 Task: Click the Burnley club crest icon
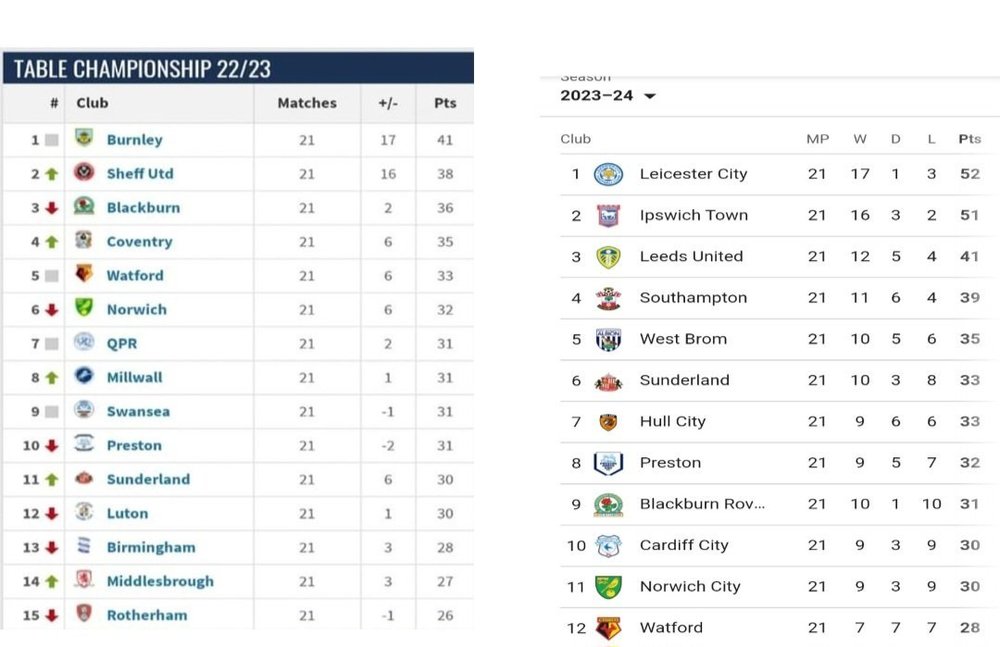click(84, 137)
